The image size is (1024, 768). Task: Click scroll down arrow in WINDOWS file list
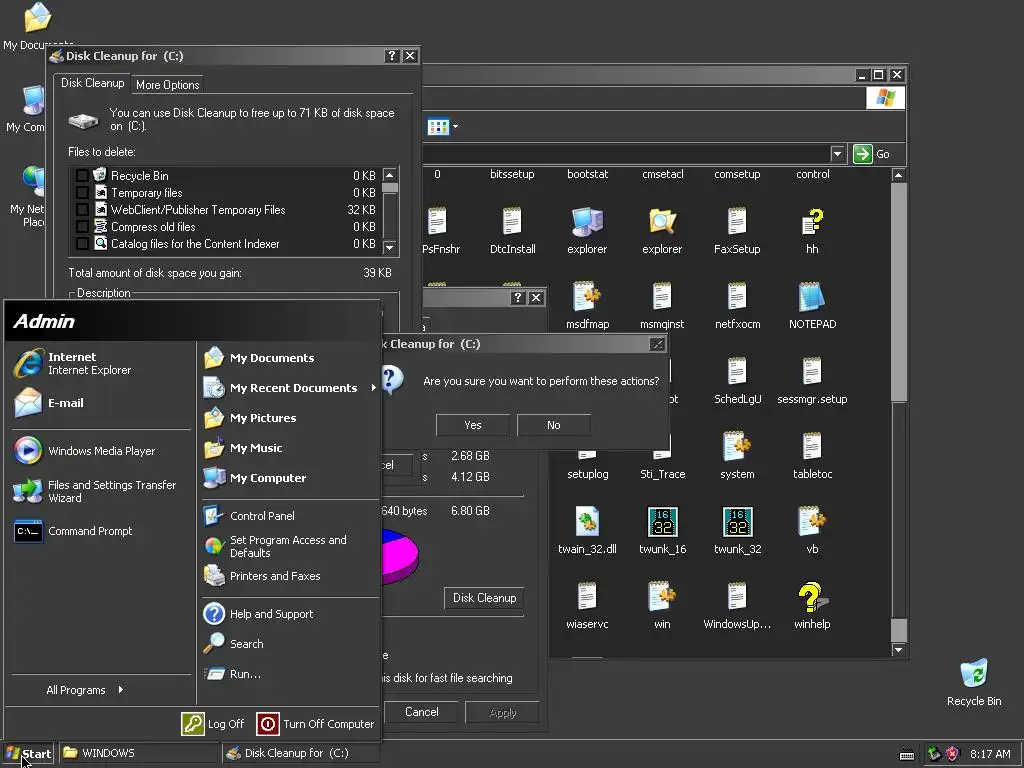pyautogui.click(x=899, y=649)
